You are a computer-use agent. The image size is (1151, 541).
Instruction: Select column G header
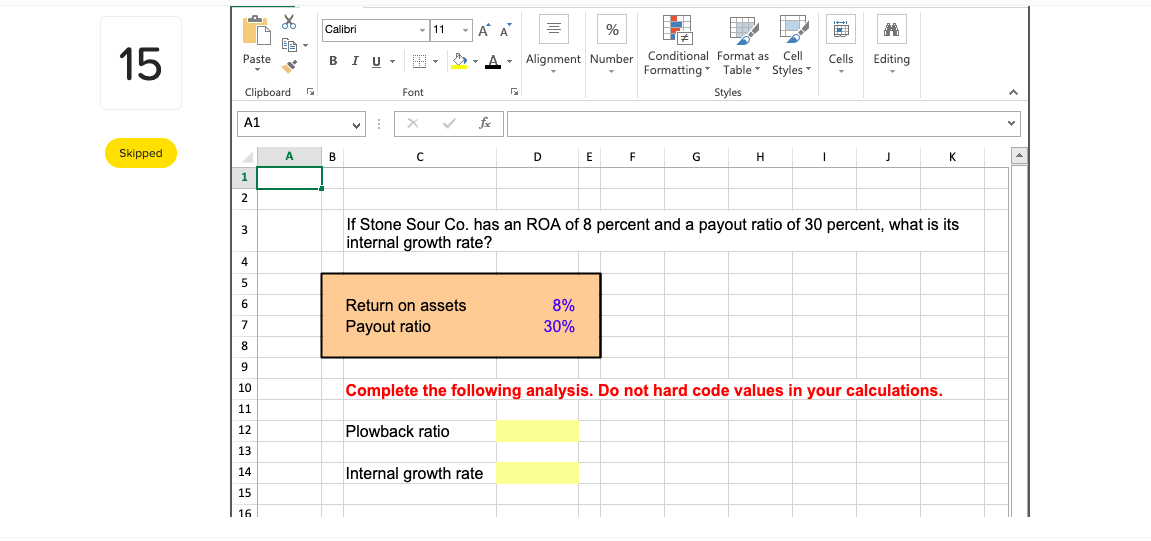696,156
